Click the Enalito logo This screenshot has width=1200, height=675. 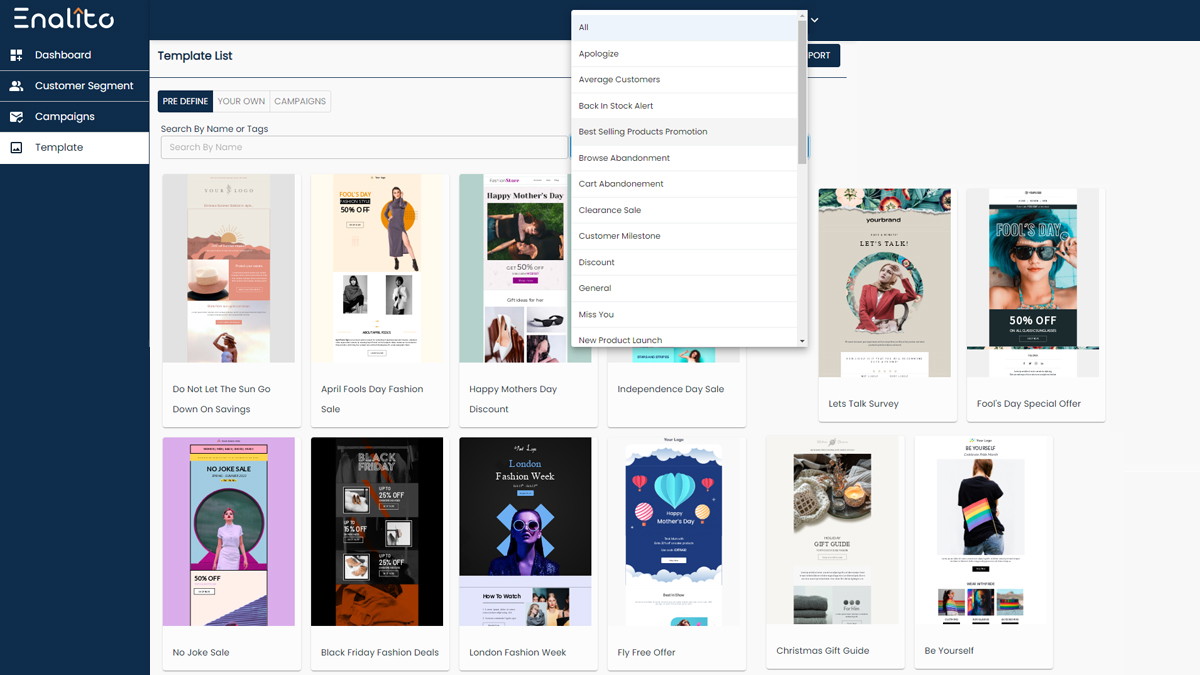pyautogui.click(x=64, y=18)
